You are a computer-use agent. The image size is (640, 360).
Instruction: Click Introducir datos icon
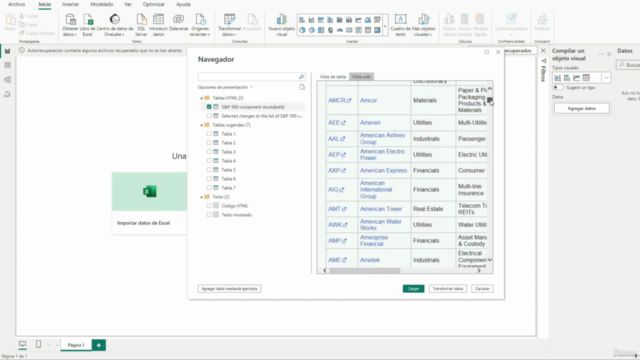point(158,24)
